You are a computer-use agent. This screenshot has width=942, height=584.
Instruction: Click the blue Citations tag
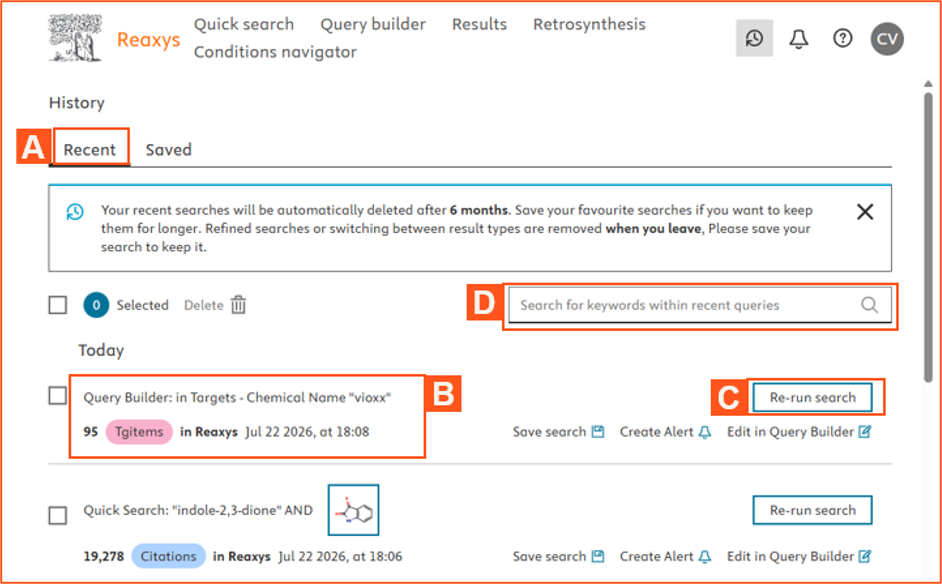(x=168, y=556)
